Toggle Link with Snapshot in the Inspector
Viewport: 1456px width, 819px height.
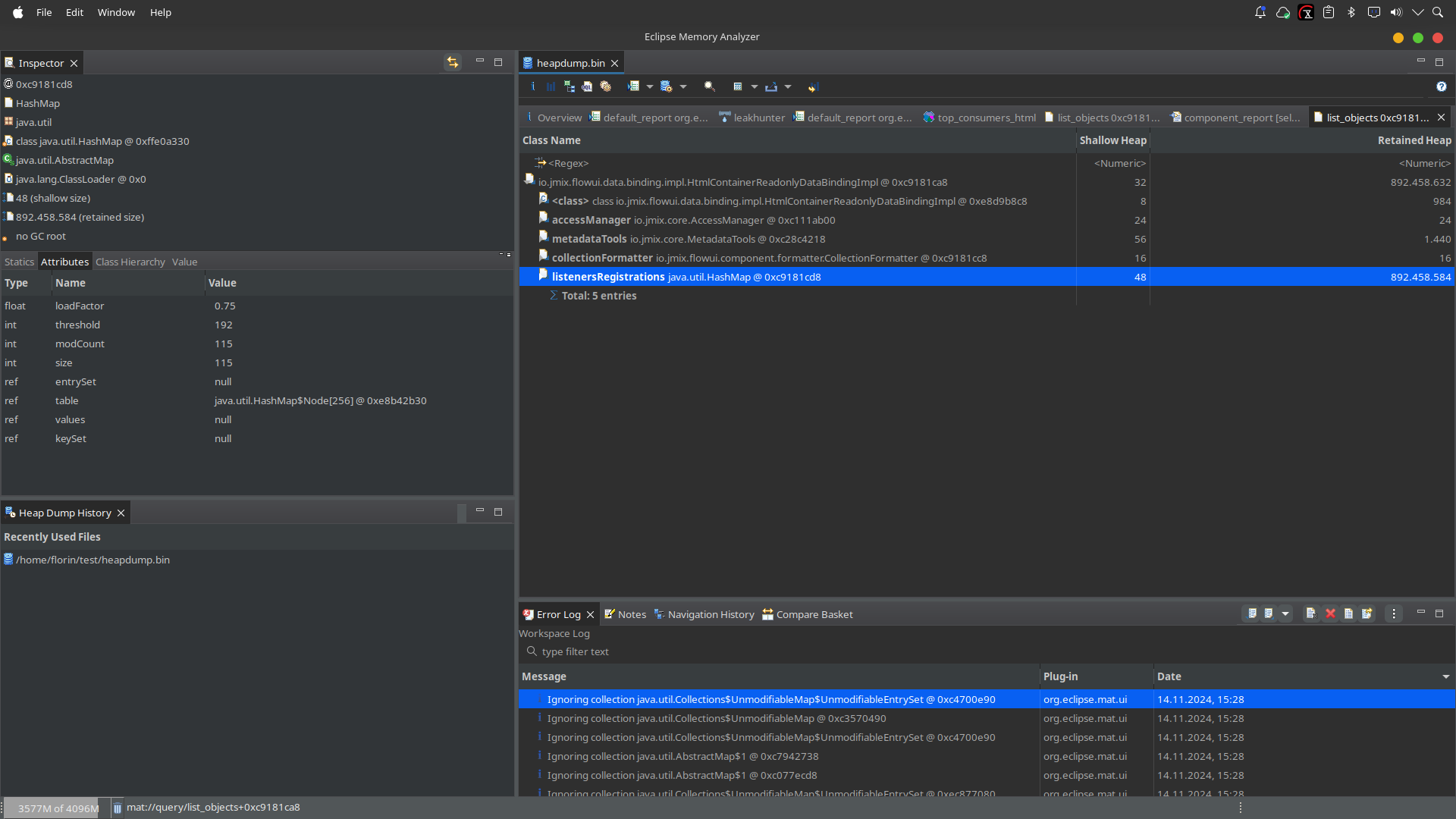[453, 62]
